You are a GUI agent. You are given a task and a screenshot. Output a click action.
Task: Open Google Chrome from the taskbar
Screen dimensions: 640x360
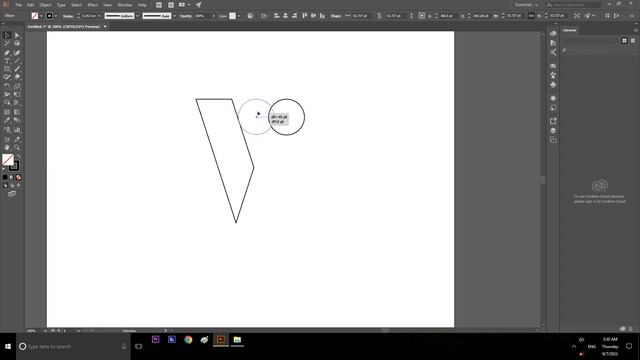[x=188, y=340]
